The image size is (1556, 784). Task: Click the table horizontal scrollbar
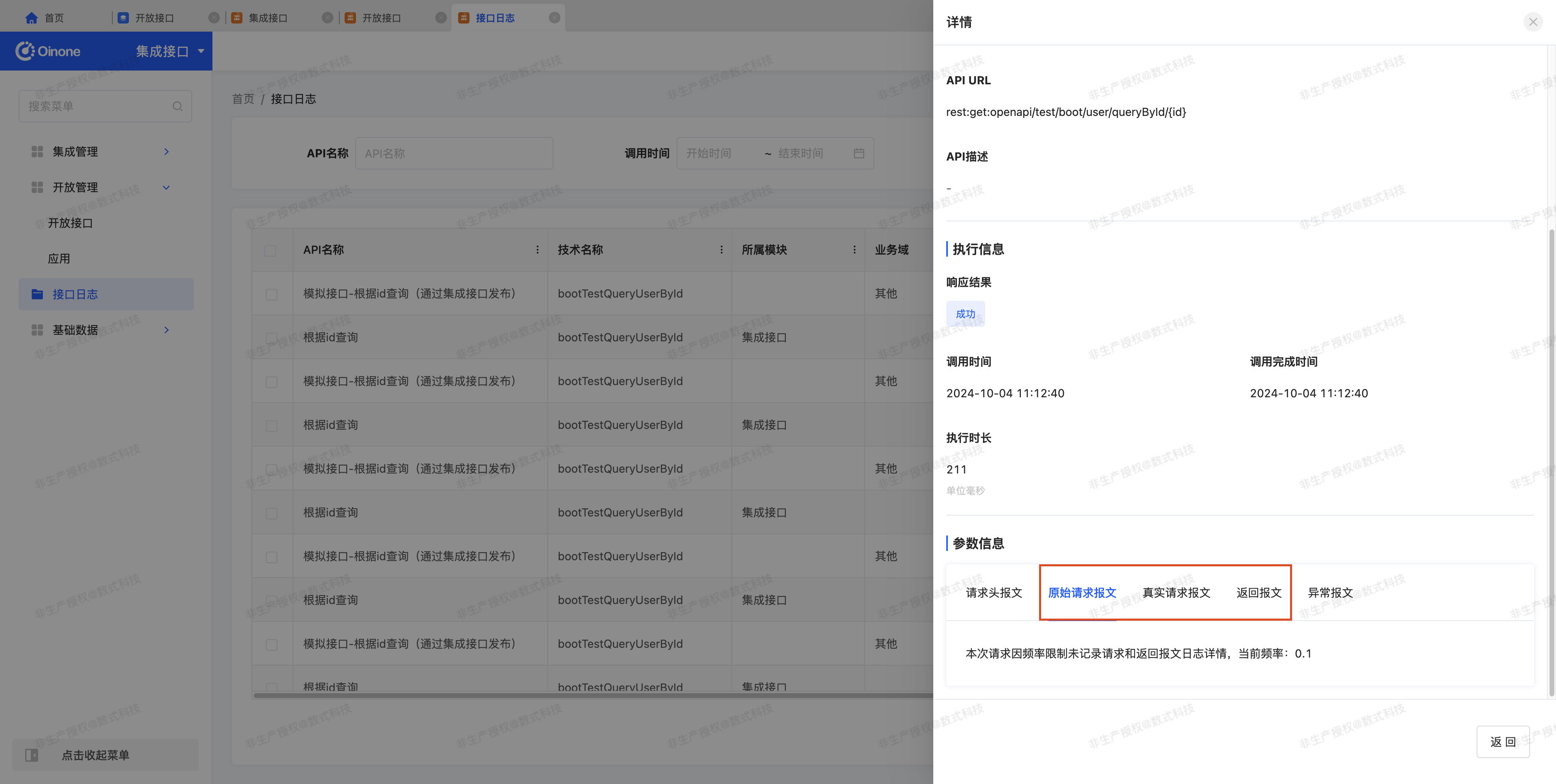(x=593, y=695)
